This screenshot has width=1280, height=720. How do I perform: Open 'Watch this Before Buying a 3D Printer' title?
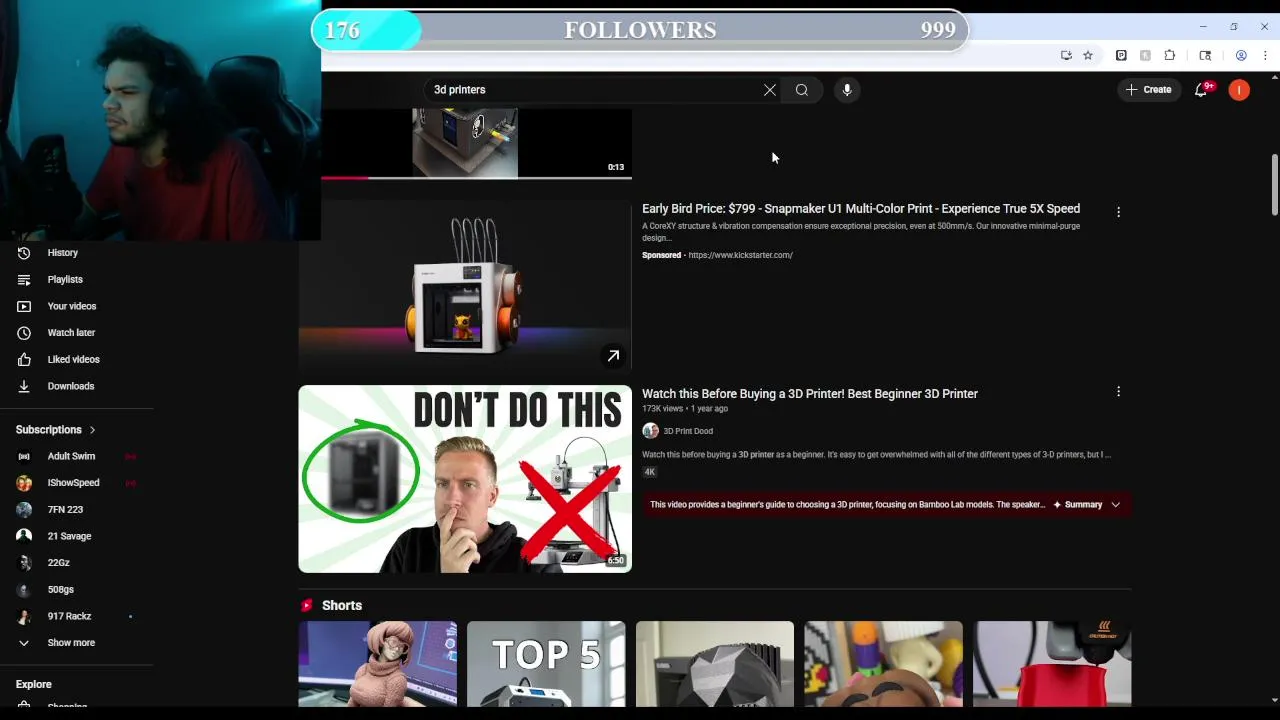coord(810,394)
